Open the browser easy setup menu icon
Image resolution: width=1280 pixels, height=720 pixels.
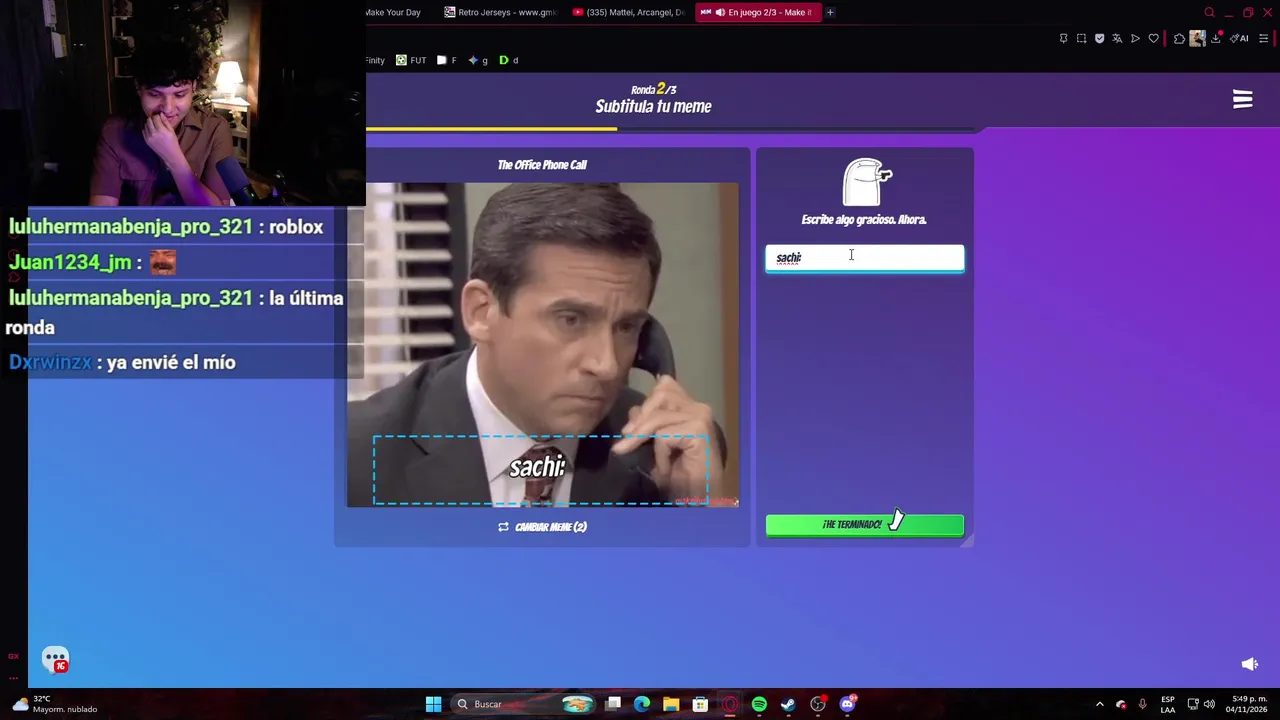pos(1264,39)
